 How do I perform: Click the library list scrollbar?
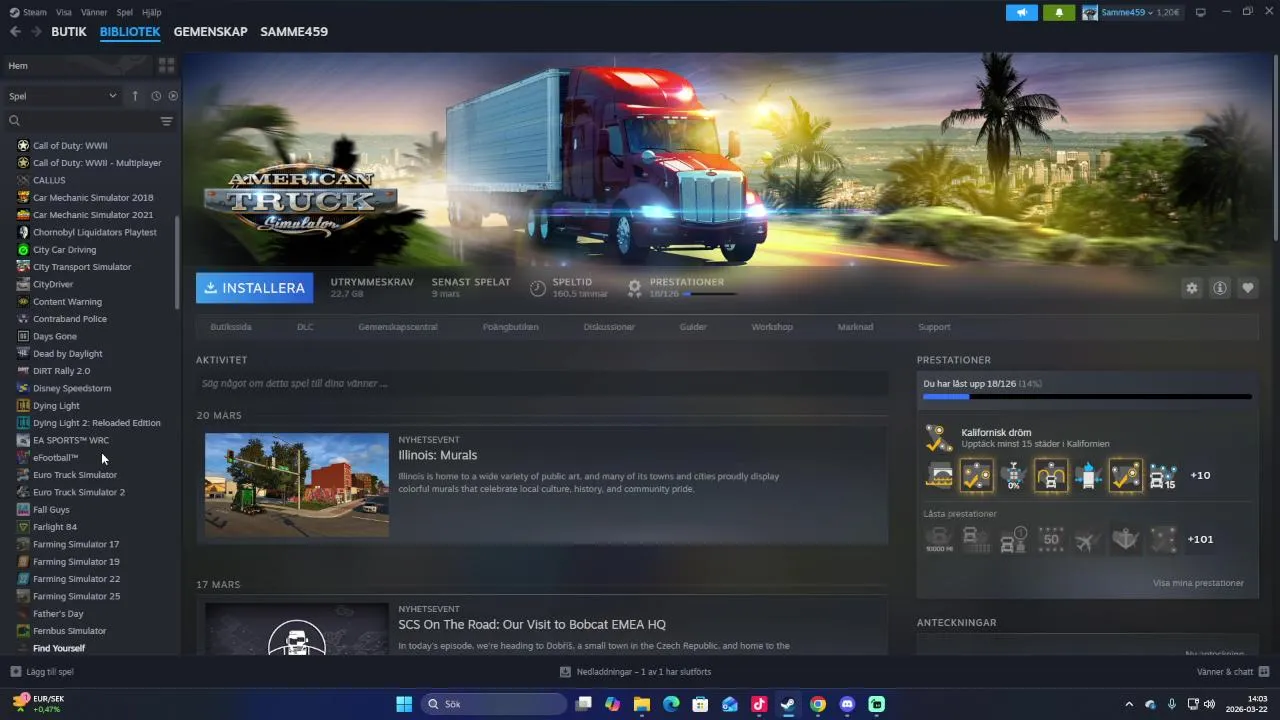click(x=177, y=262)
